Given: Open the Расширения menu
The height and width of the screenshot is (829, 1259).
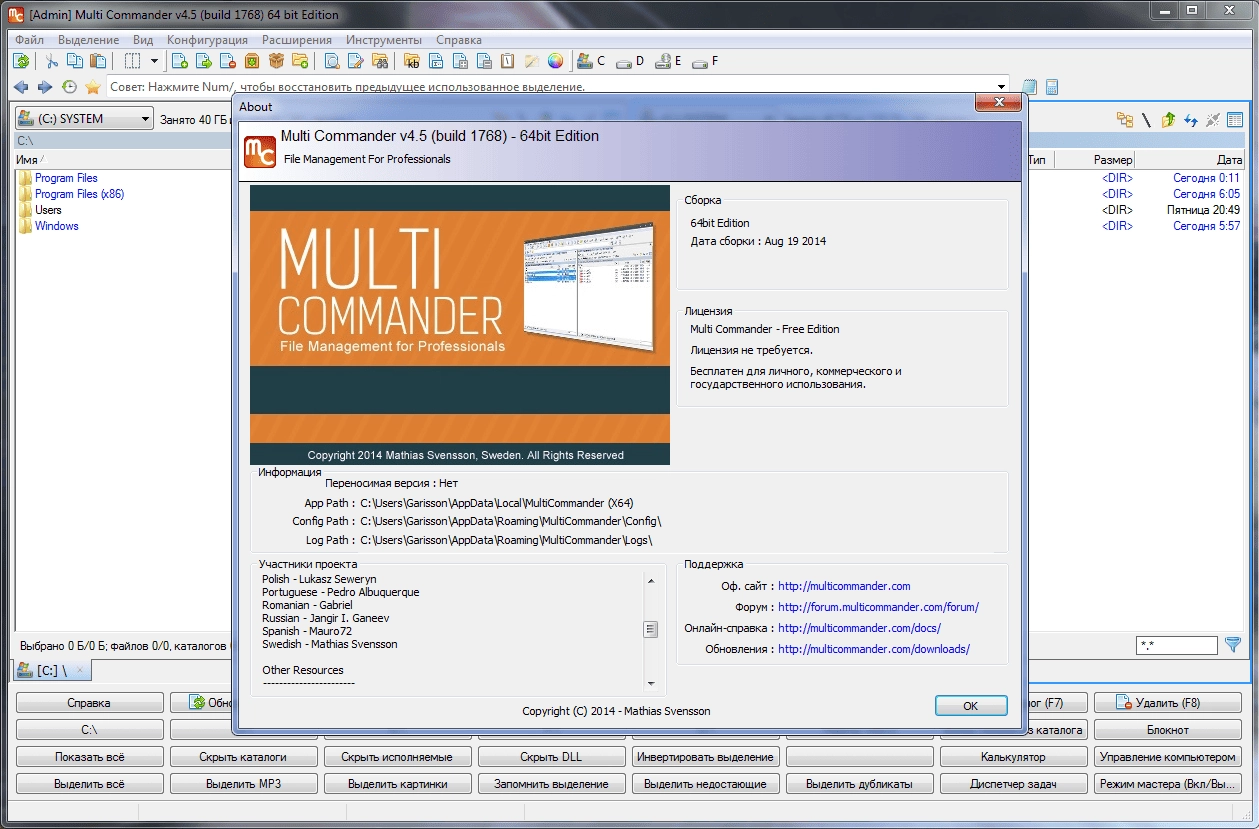Looking at the screenshot, I should coord(297,40).
